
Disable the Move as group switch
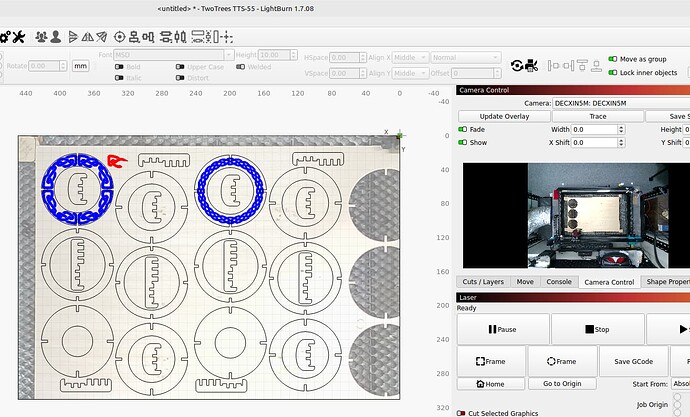(613, 59)
